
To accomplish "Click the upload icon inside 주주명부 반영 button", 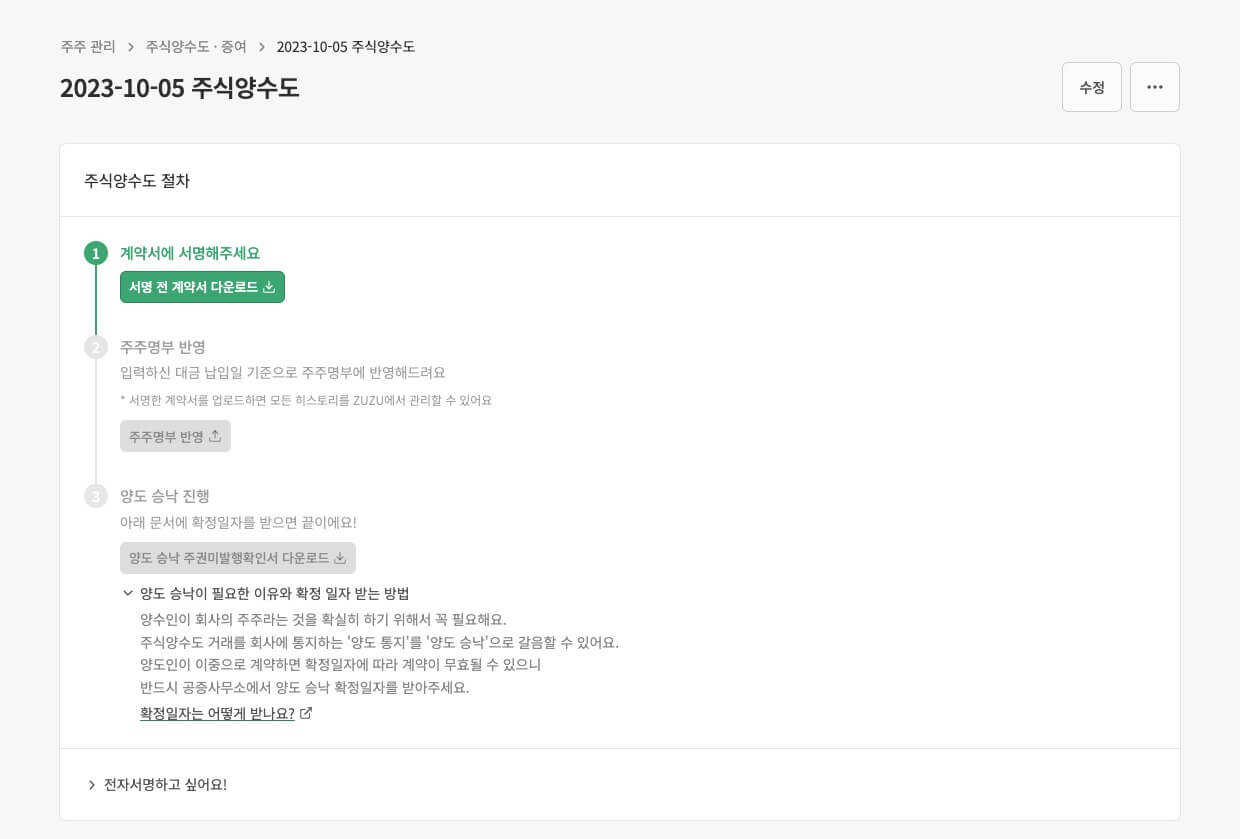I will (215, 436).
